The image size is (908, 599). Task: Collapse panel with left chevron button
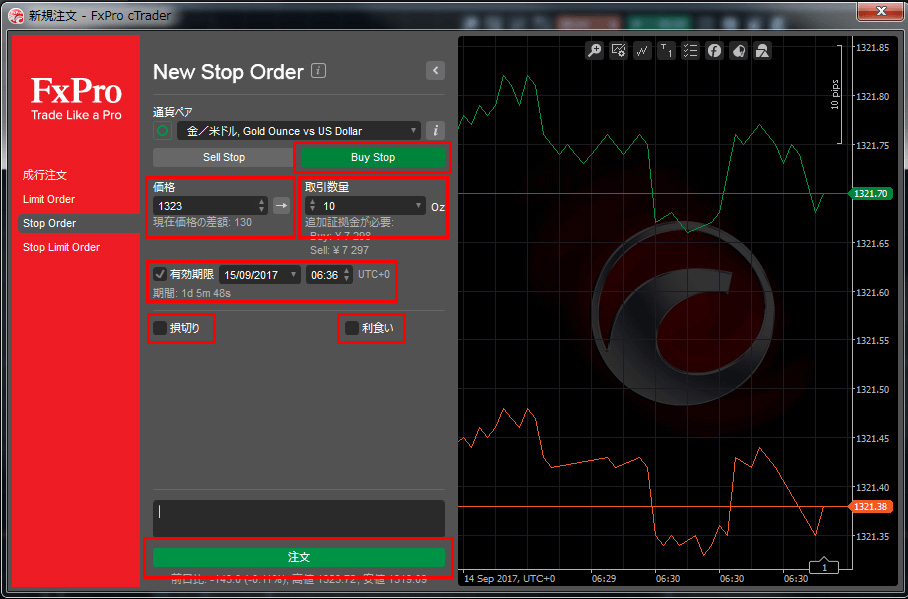[435, 71]
